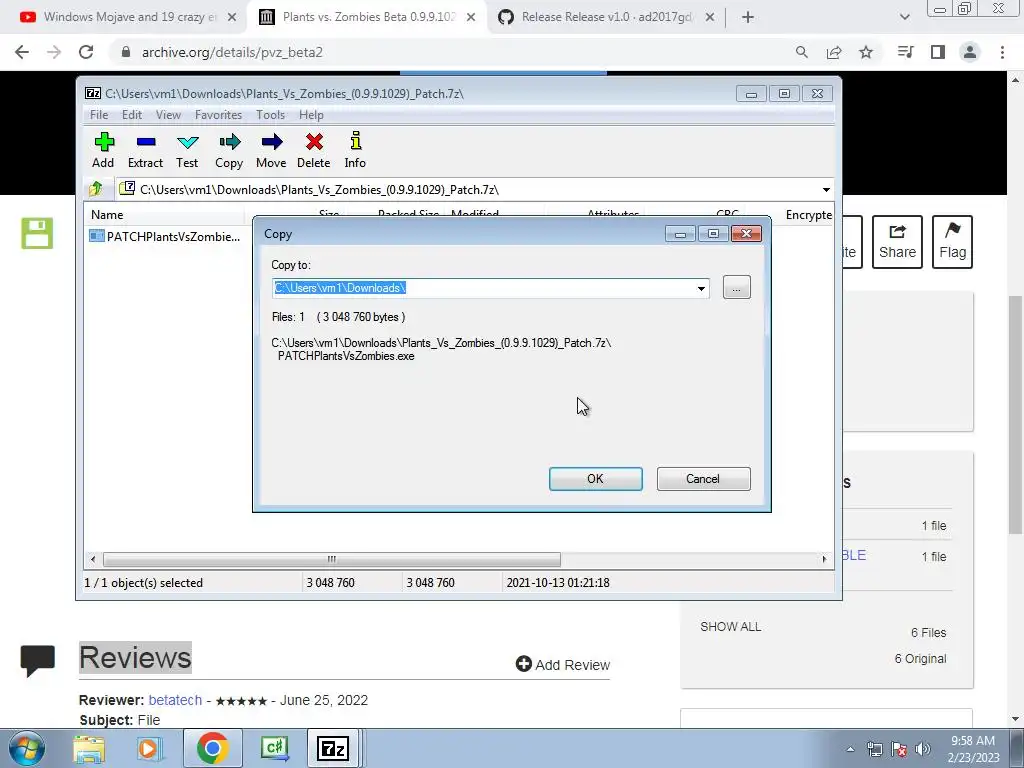Click the Share button on archive.org page
This screenshot has width=1024, height=768.
point(897,242)
